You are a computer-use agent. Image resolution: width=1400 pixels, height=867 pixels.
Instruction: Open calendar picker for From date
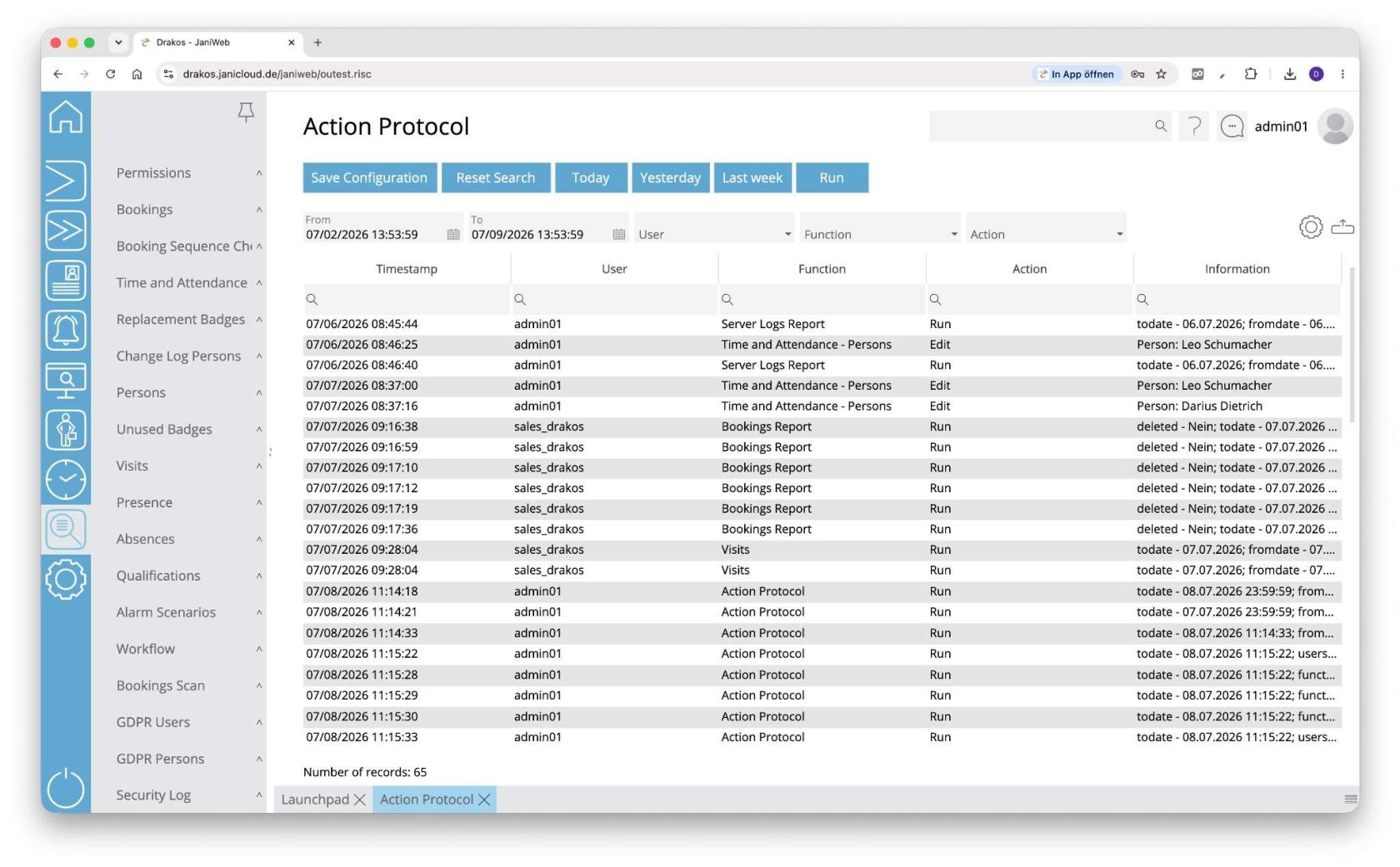[x=453, y=234]
